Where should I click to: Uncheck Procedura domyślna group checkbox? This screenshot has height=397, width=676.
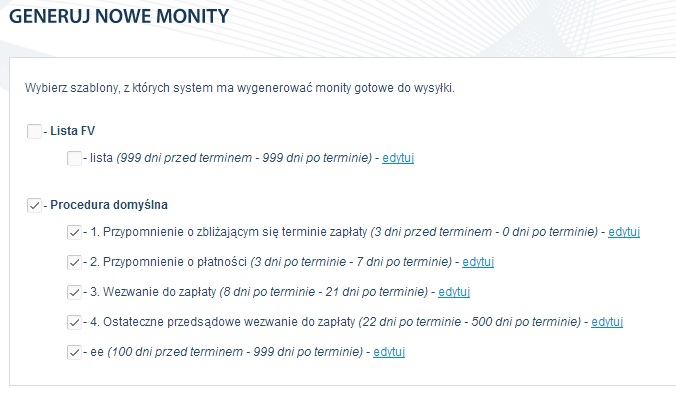coord(34,205)
